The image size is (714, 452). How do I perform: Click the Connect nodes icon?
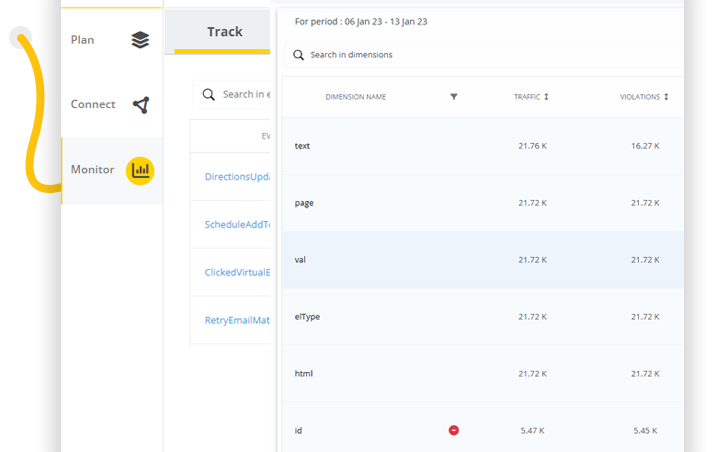point(141,105)
